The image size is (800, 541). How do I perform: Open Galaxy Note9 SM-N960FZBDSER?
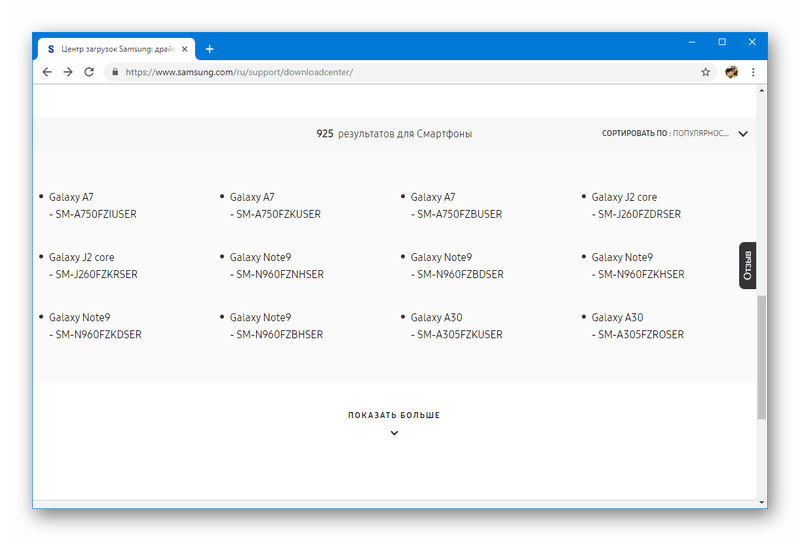[457, 265]
